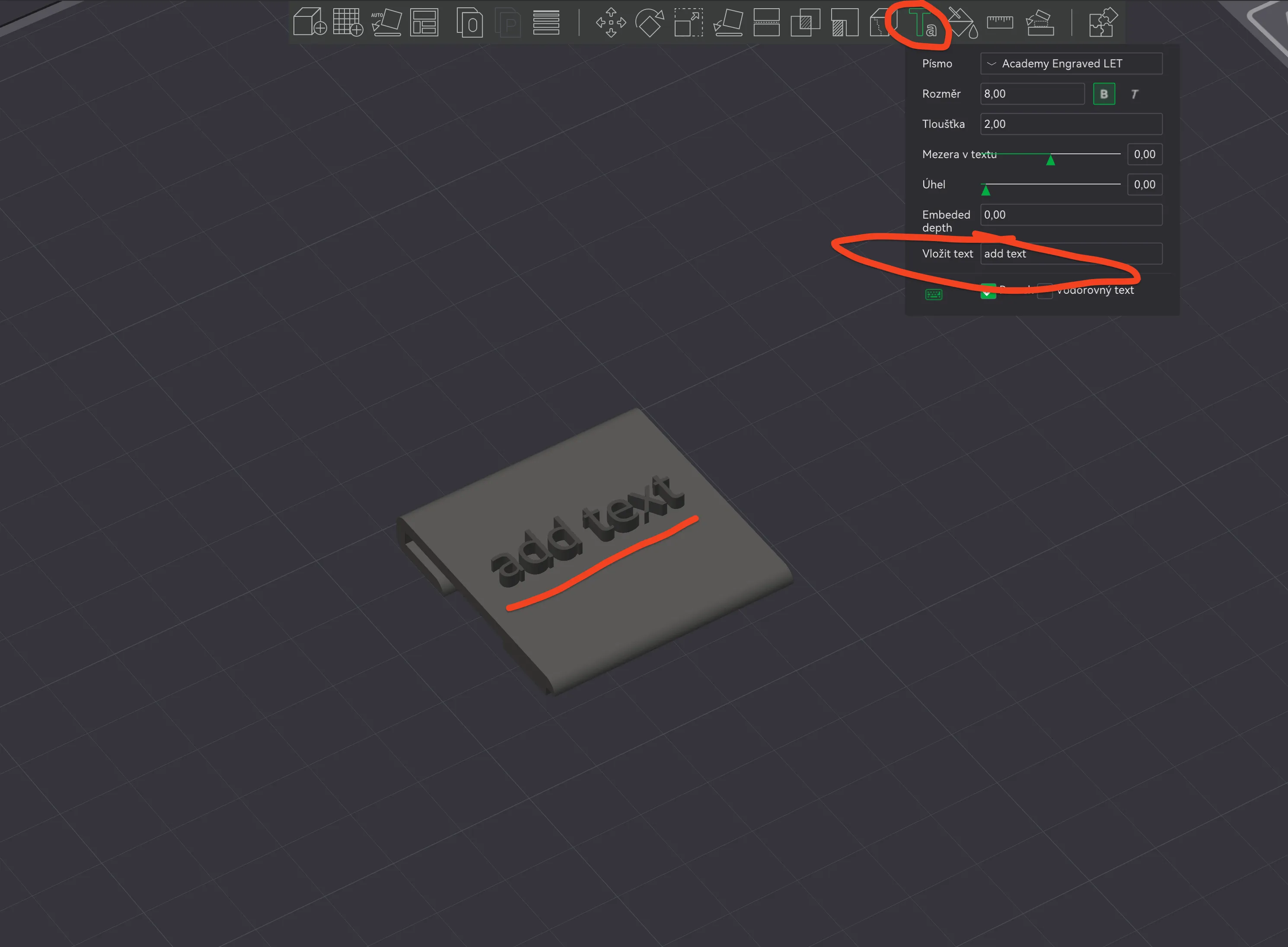Uncheck the green checked checkbox
The width and height of the screenshot is (1288, 947).
pyautogui.click(x=988, y=291)
